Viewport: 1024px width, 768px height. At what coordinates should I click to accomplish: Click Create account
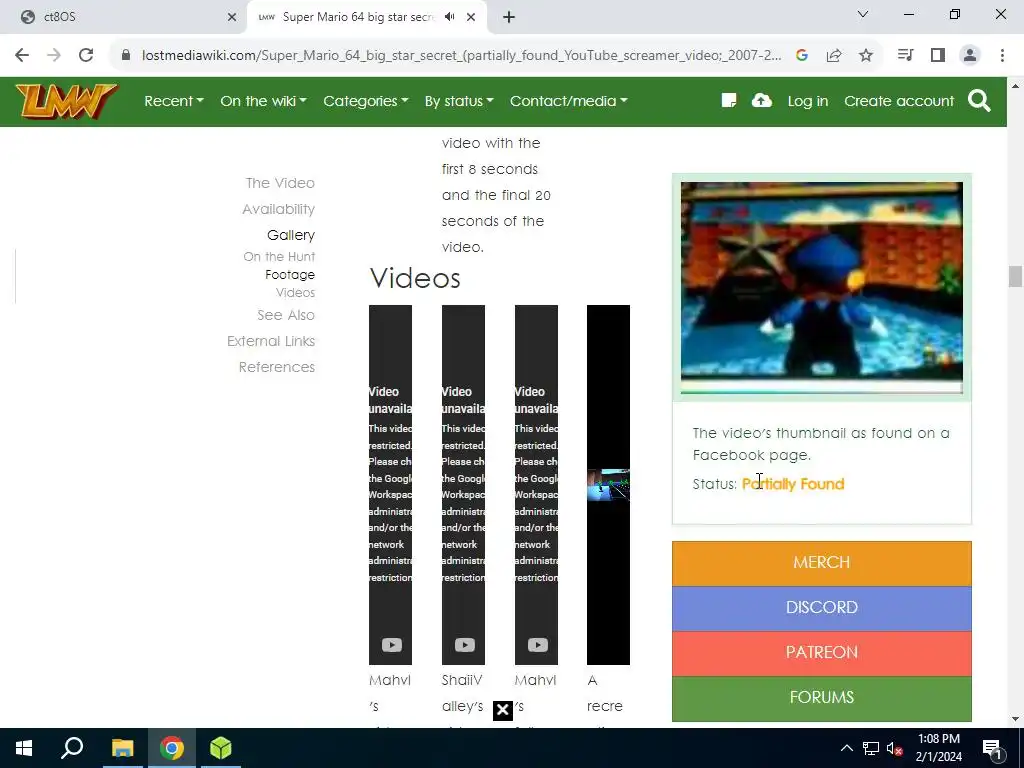pyautogui.click(x=899, y=101)
